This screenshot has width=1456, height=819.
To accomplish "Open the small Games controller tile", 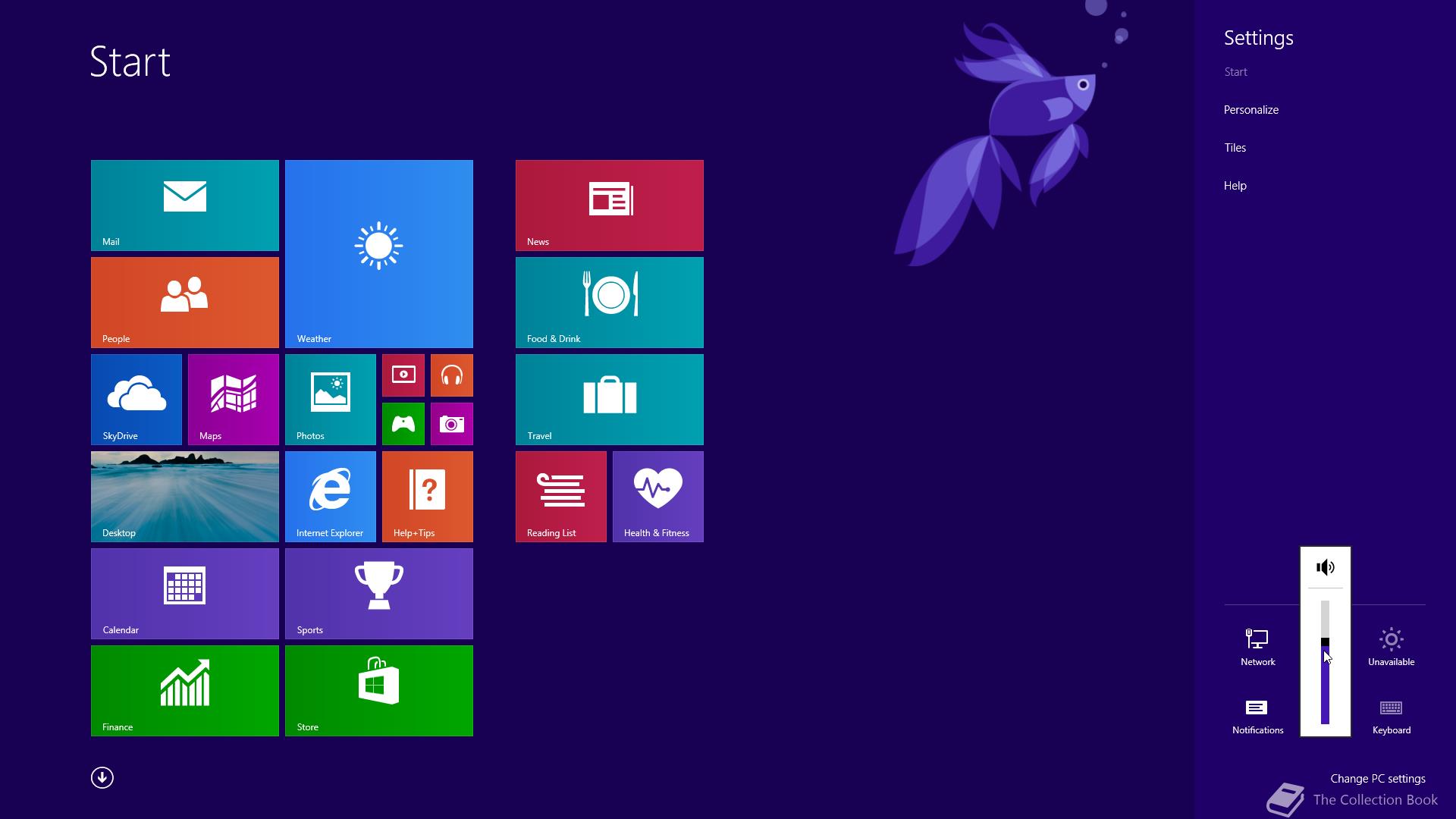I will pos(403,424).
